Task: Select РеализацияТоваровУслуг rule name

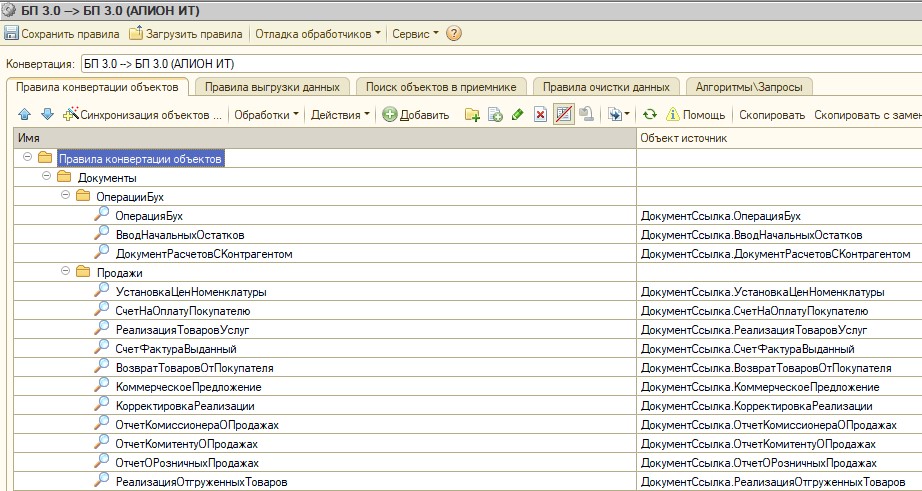Action: coord(182,330)
